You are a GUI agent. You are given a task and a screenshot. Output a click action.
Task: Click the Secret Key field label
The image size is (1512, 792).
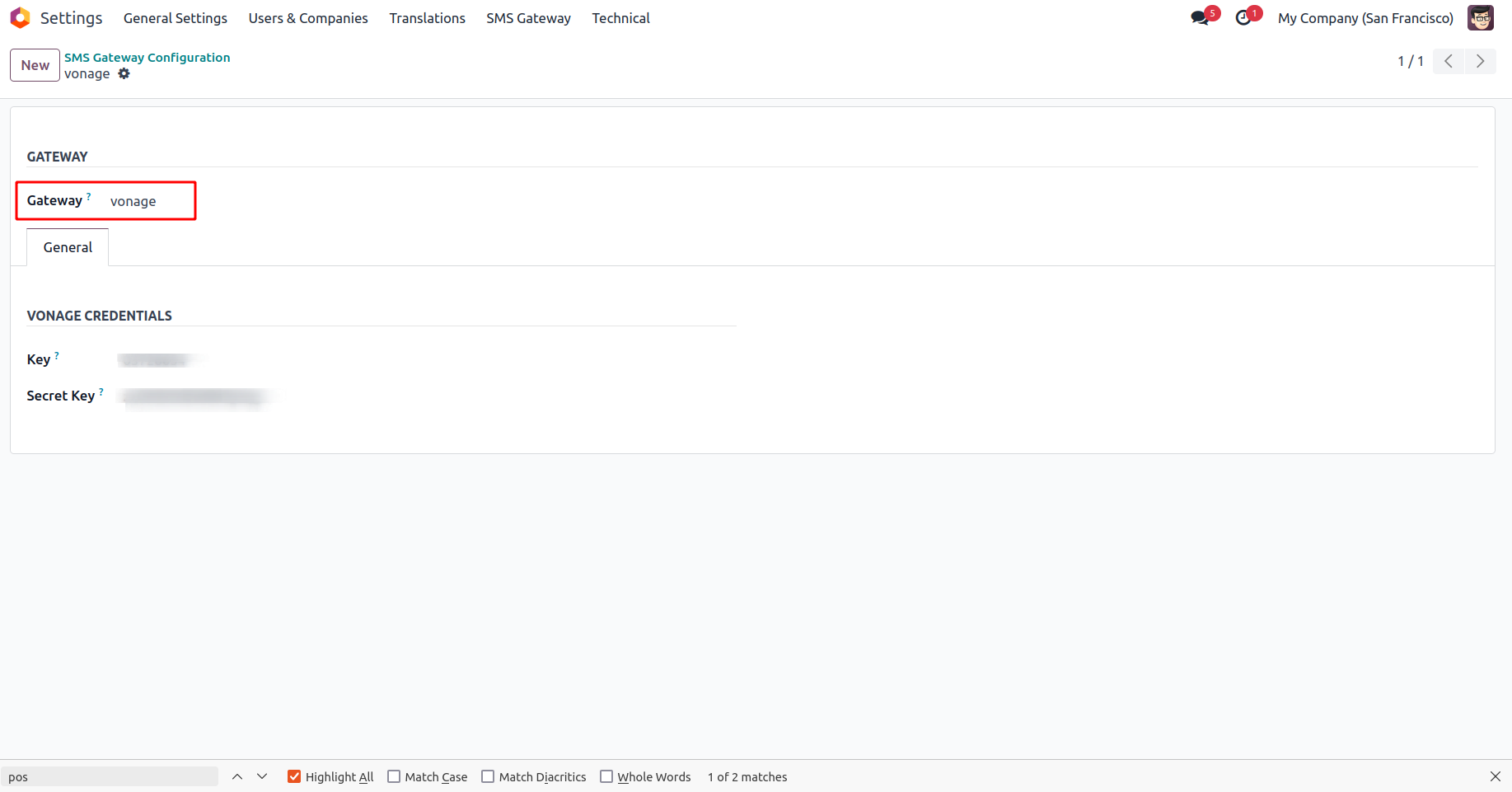(x=61, y=396)
